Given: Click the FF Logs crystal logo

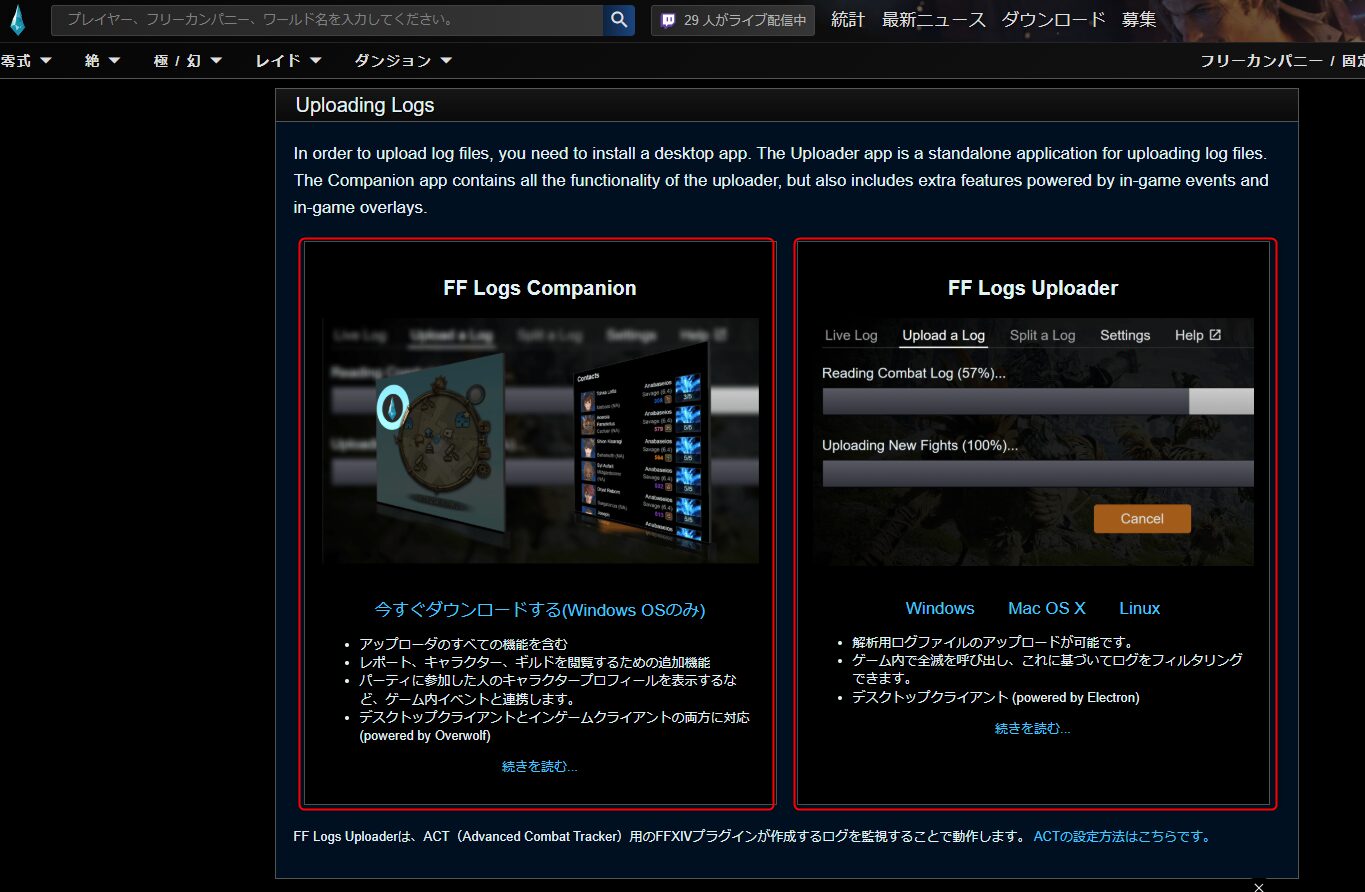Looking at the screenshot, I should click(18, 18).
